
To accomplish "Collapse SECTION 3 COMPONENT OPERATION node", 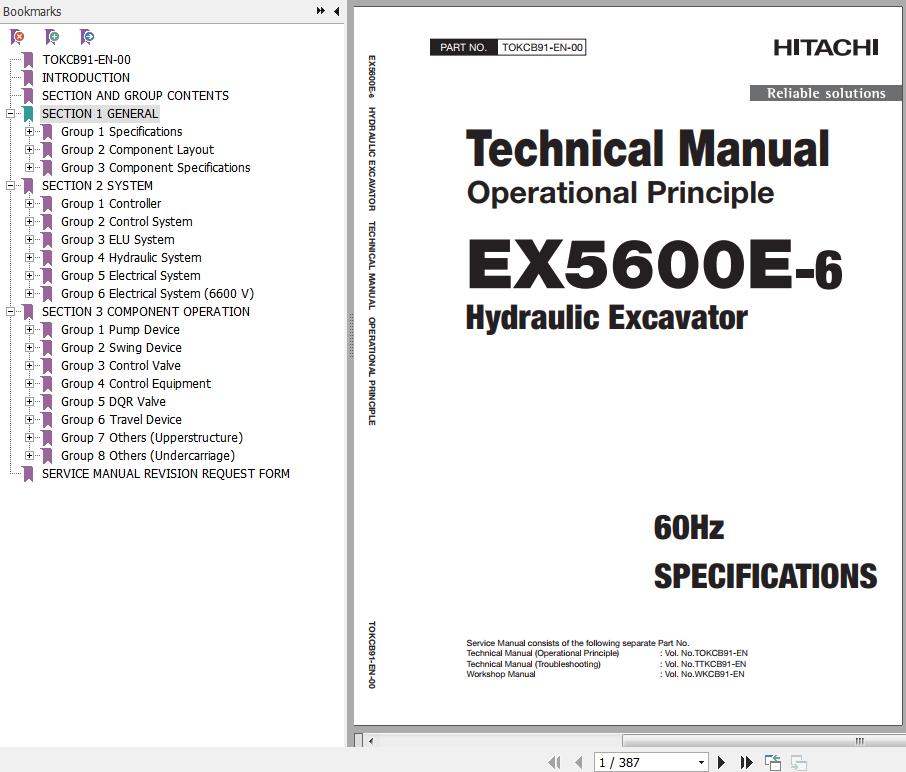I will pyautogui.click(x=10, y=311).
